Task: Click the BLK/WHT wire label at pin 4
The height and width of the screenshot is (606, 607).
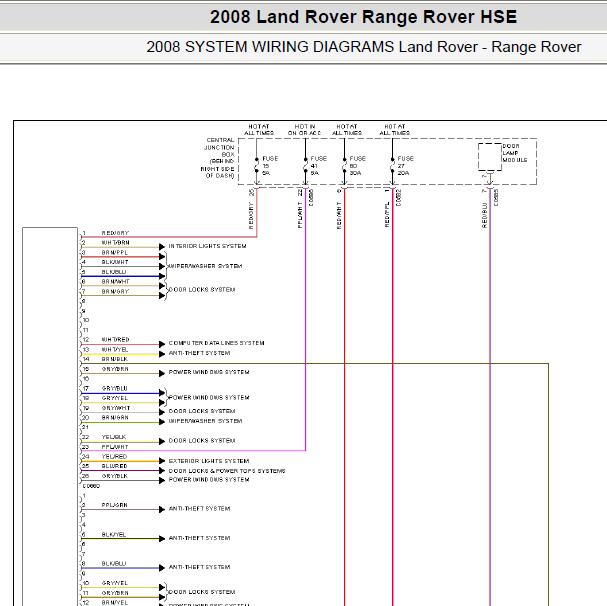Action: click(x=115, y=262)
